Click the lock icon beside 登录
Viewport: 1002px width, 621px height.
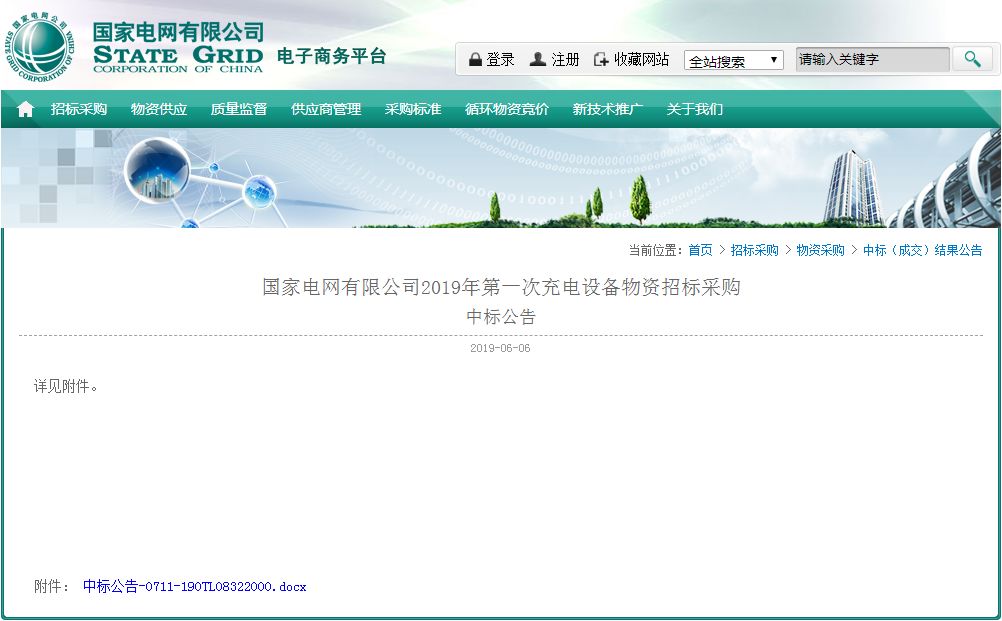[x=475, y=60]
